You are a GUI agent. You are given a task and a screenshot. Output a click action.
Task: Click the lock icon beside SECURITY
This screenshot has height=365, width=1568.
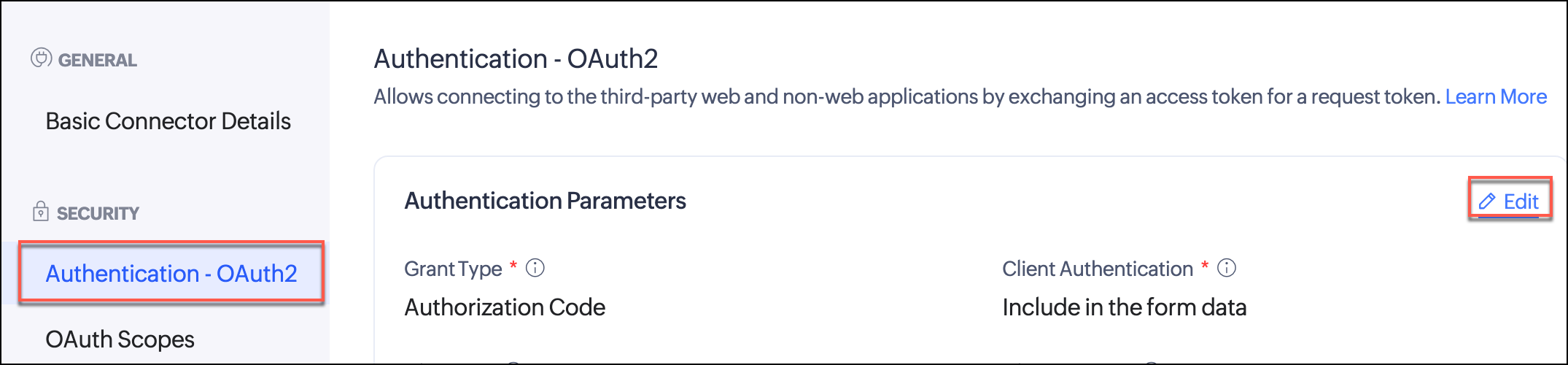point(41,212)
